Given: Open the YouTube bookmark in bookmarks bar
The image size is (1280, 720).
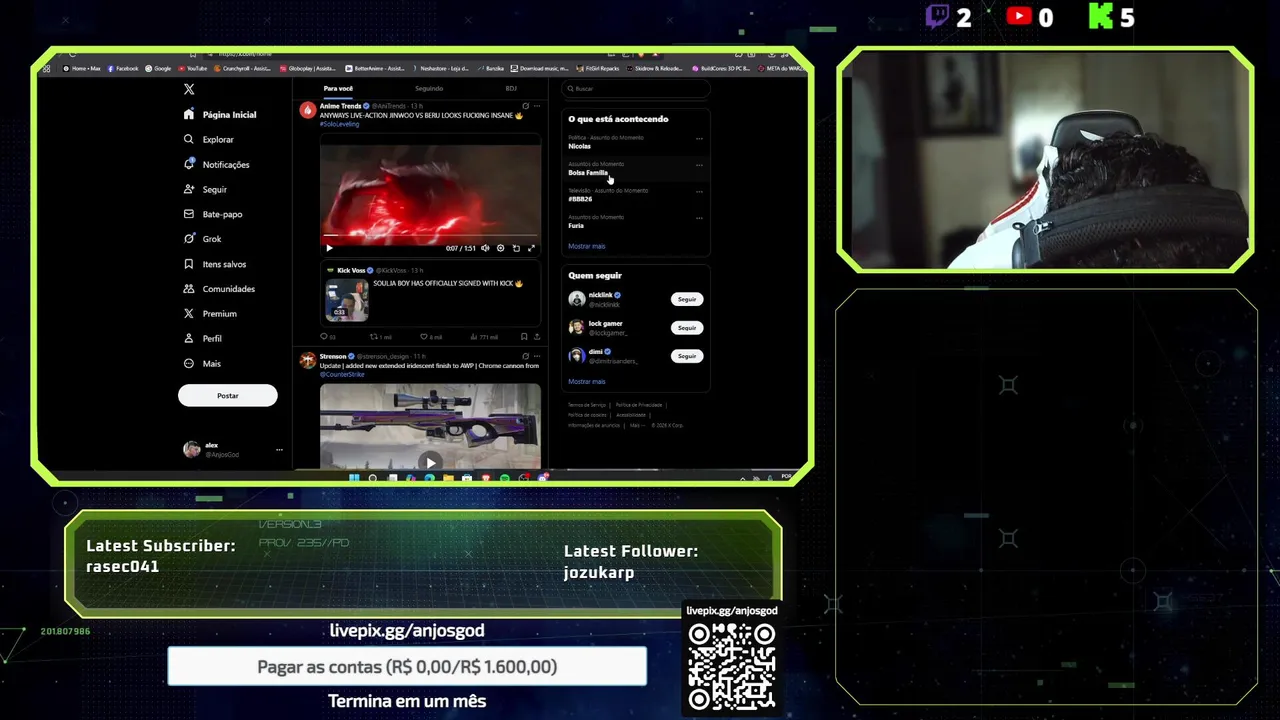Looking at the screenshot, I should (192, 68).
